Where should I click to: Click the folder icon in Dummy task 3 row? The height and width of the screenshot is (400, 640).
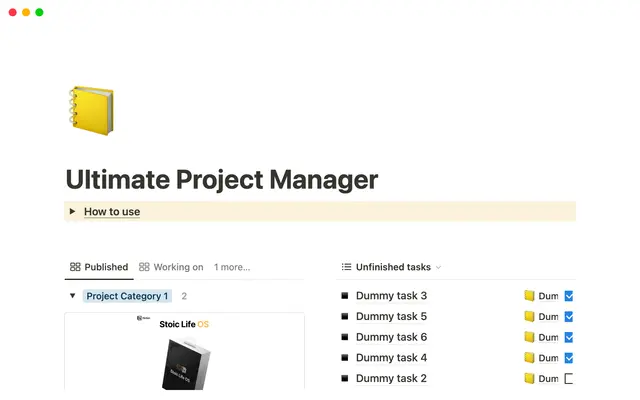530,296
